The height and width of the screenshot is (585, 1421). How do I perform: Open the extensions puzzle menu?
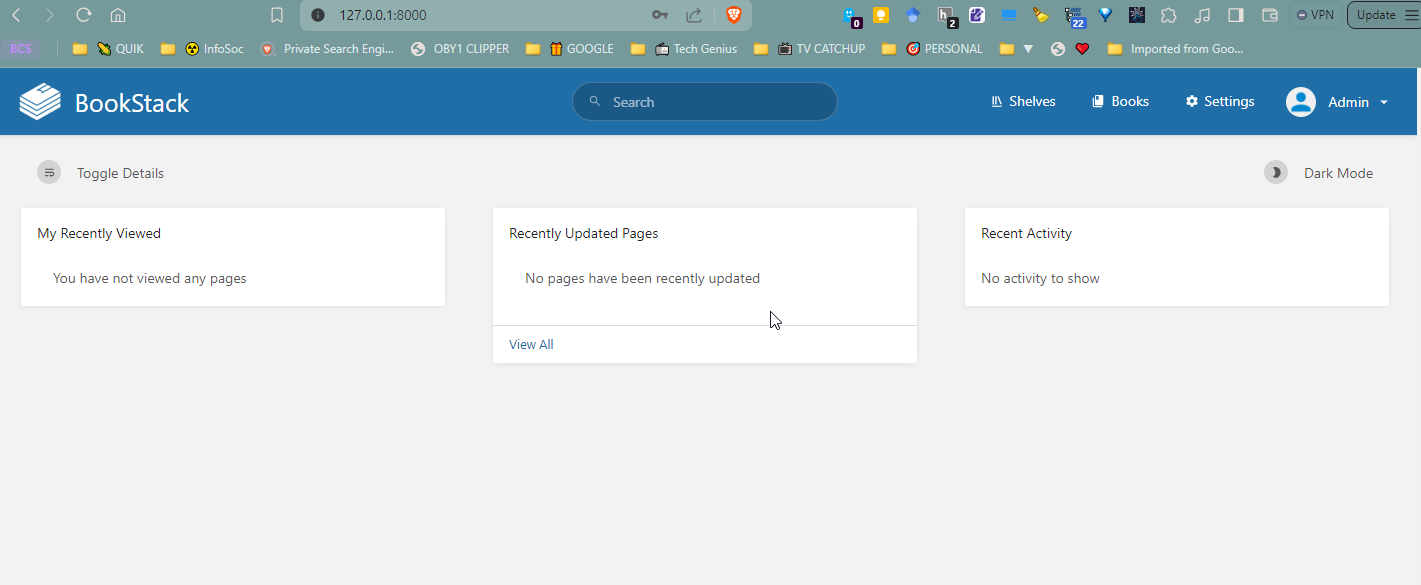[x=1168, y=15]
